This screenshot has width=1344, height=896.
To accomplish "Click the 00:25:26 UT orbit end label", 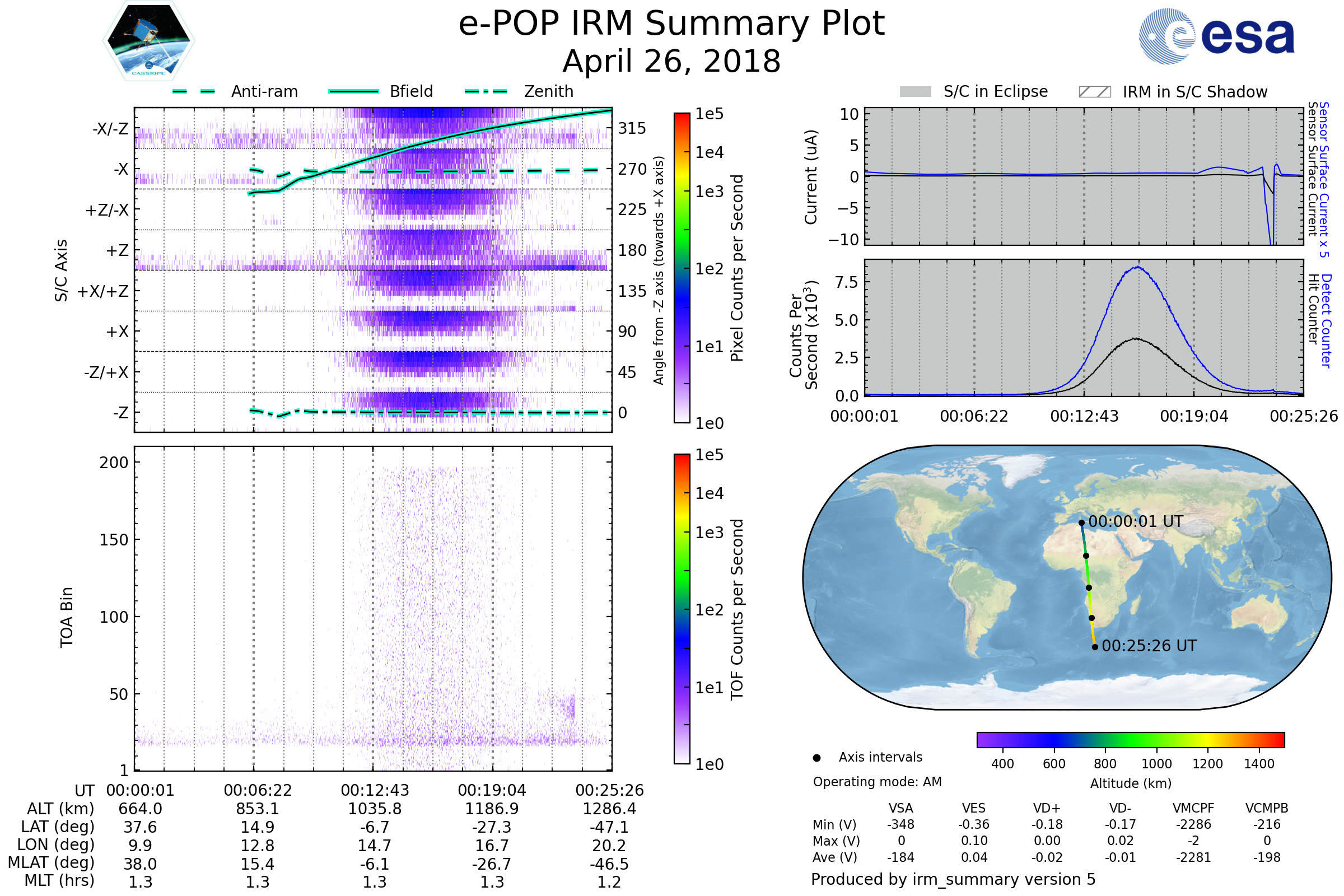I will click(1149, 646).
